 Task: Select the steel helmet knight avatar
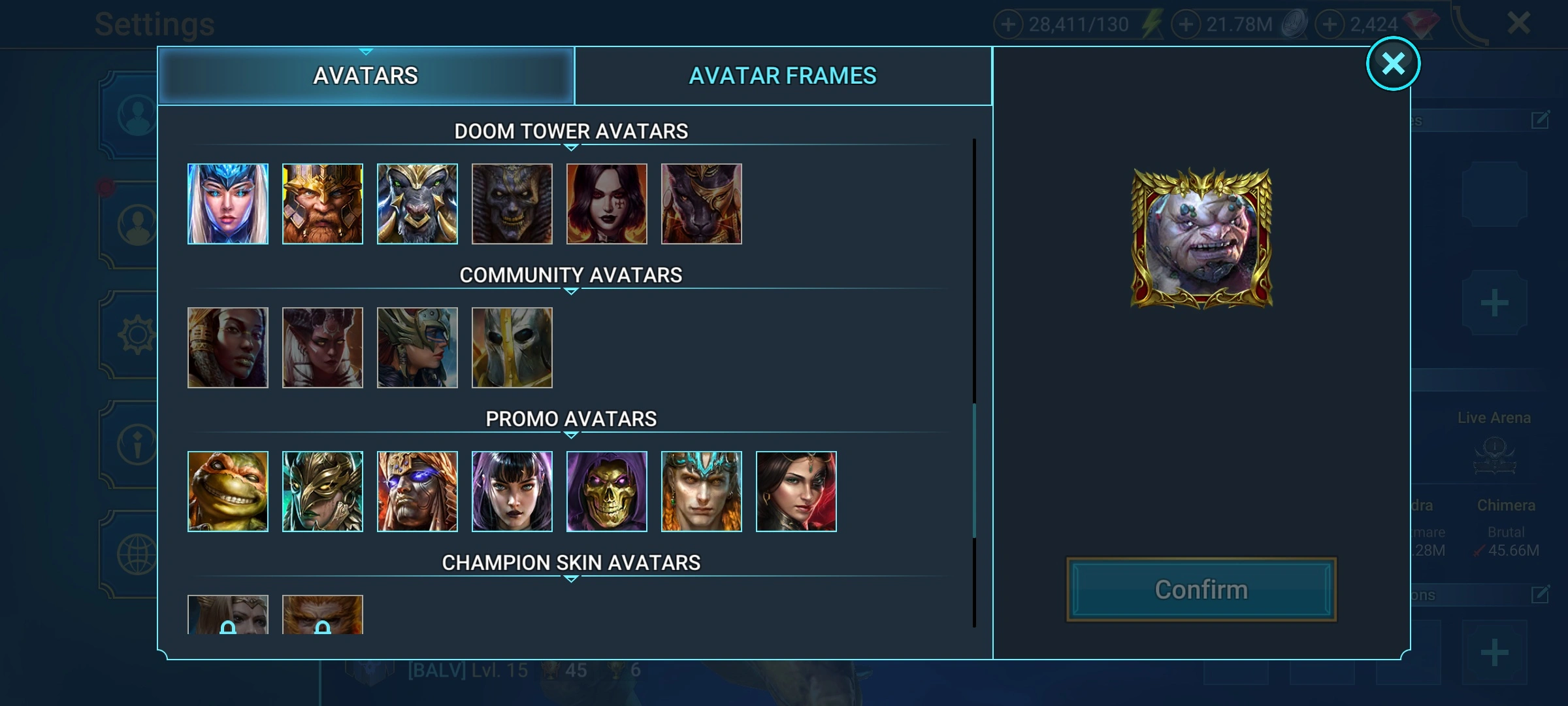(512, 348)
